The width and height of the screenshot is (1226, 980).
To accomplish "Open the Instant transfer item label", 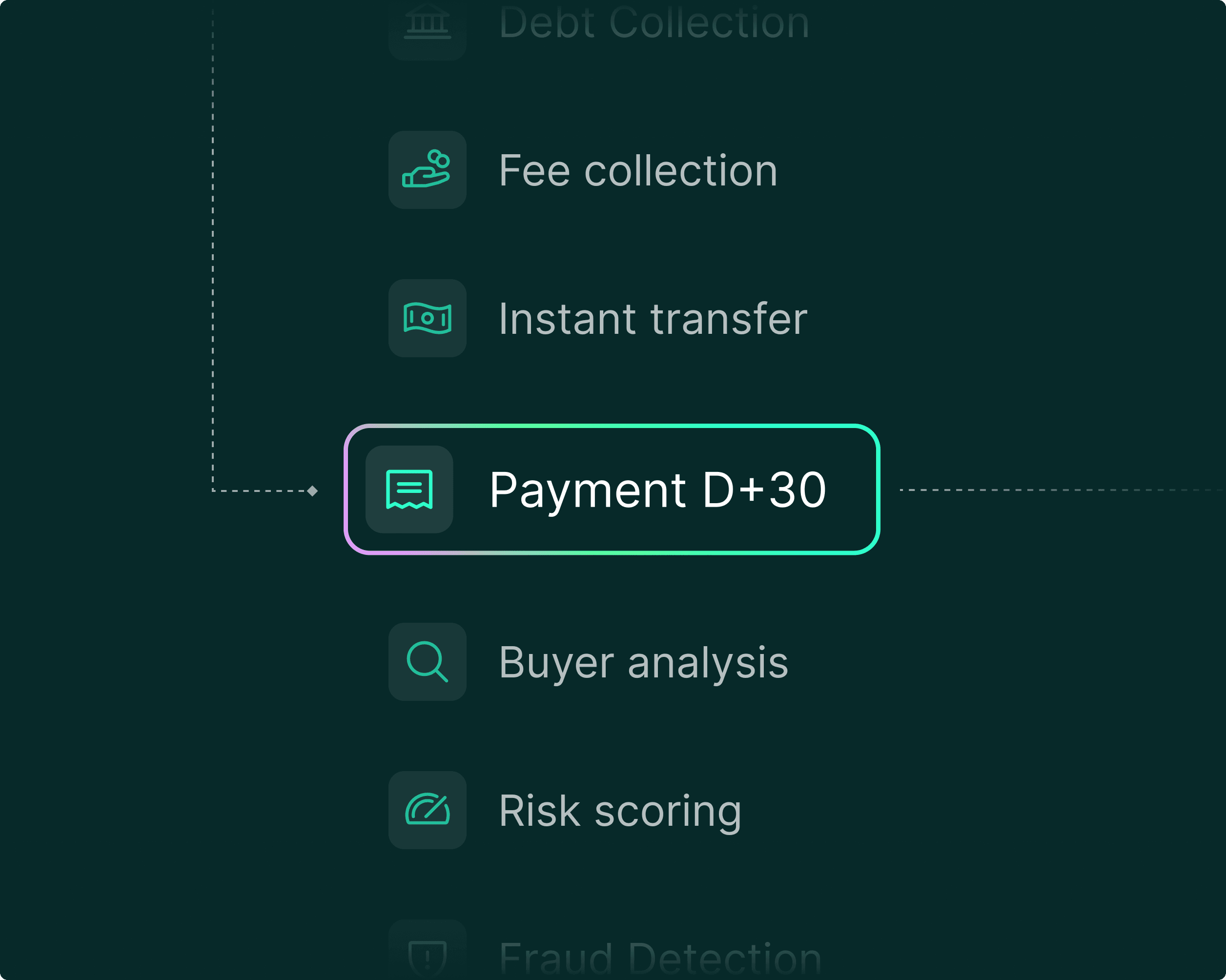I will [x=653, y=319].
